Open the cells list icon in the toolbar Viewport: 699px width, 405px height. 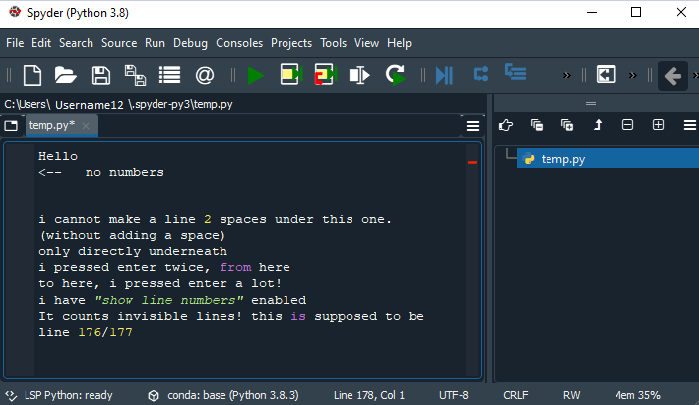pyautogui.click(x=169, y=75)
